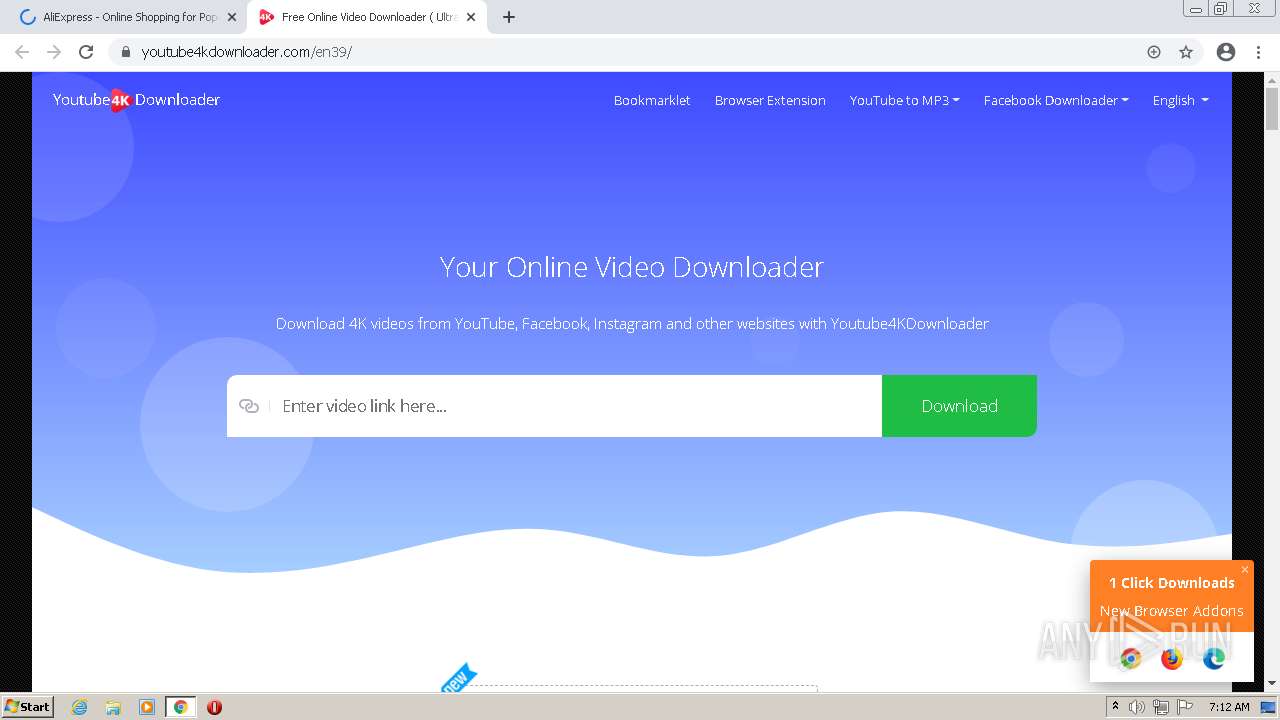Image resolution: width=1280 pixels, height=720 pixels.
Task: Bookmark this page with the star icon
Action: [x=1186, y=52]
